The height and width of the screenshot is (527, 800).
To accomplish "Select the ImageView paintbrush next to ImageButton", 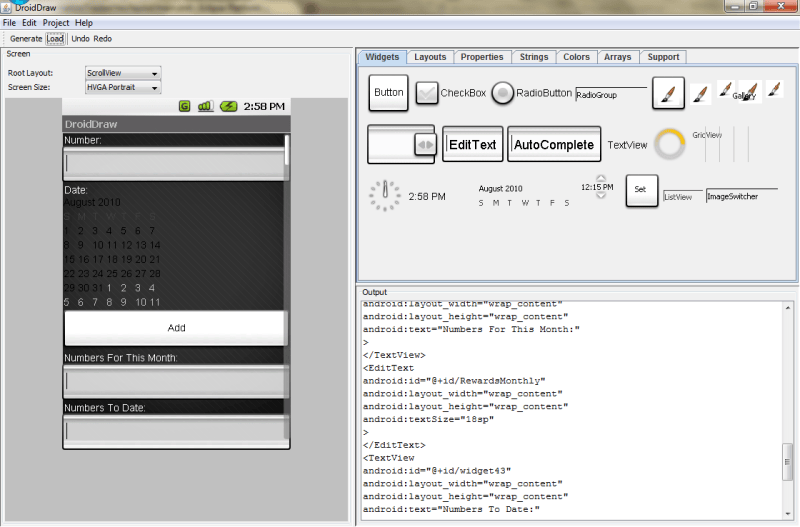I will 701,94.
